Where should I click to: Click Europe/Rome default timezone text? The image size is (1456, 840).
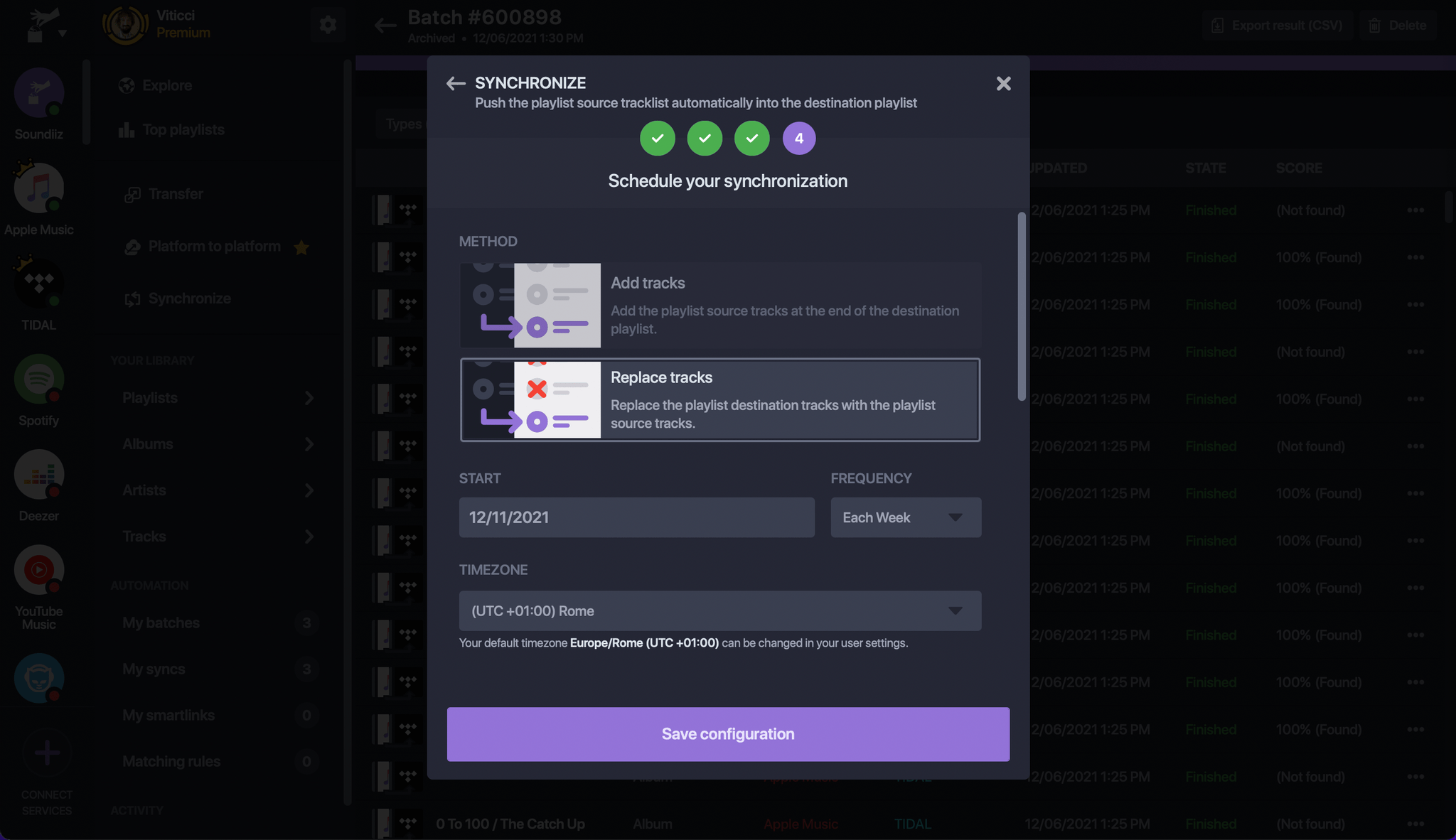[644, 643]
